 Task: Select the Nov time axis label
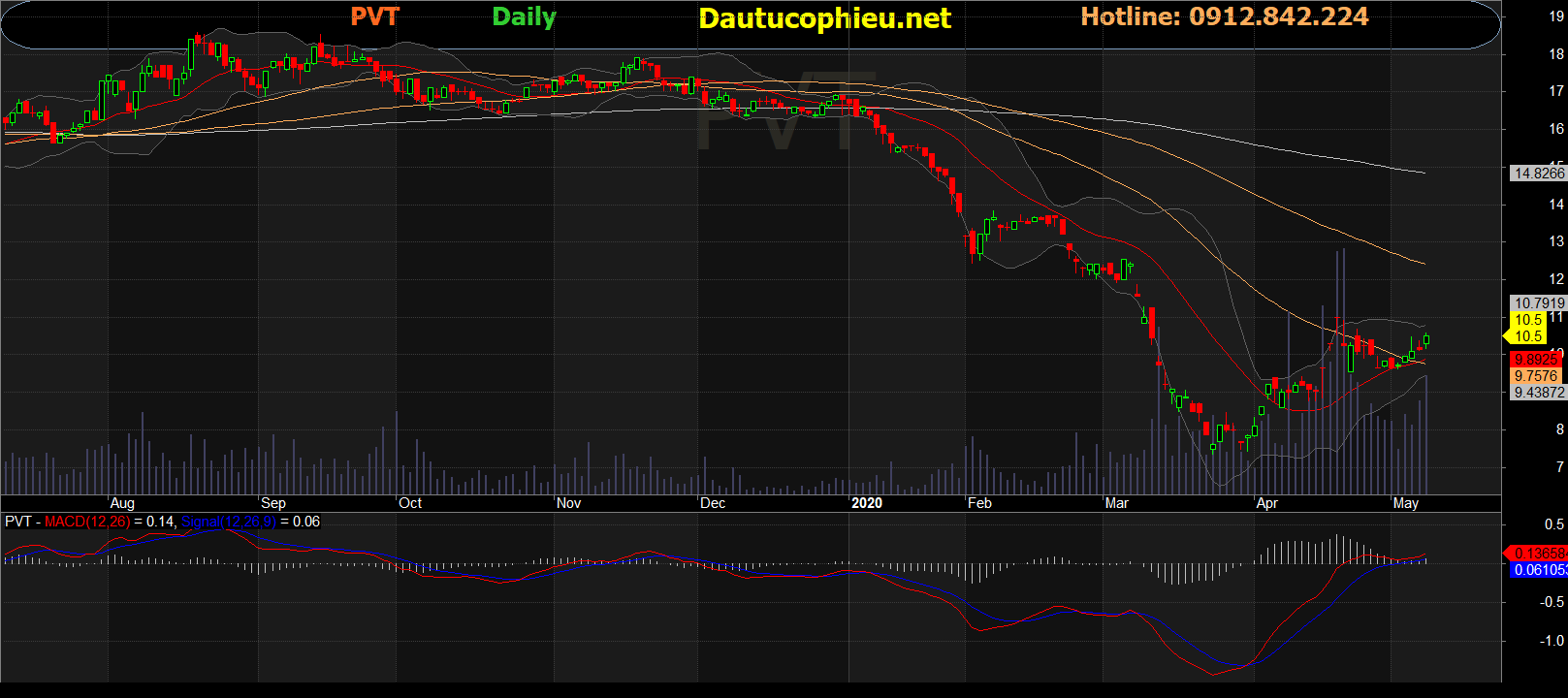tap(569, 503)
